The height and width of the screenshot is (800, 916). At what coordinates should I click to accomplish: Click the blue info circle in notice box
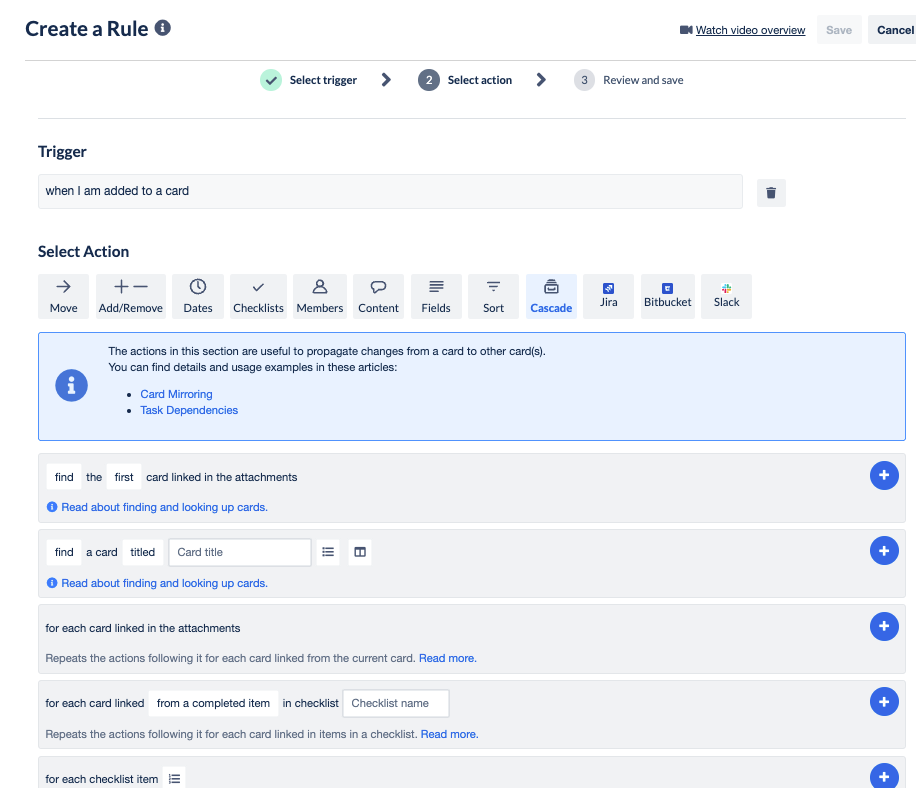coord(71,386)
